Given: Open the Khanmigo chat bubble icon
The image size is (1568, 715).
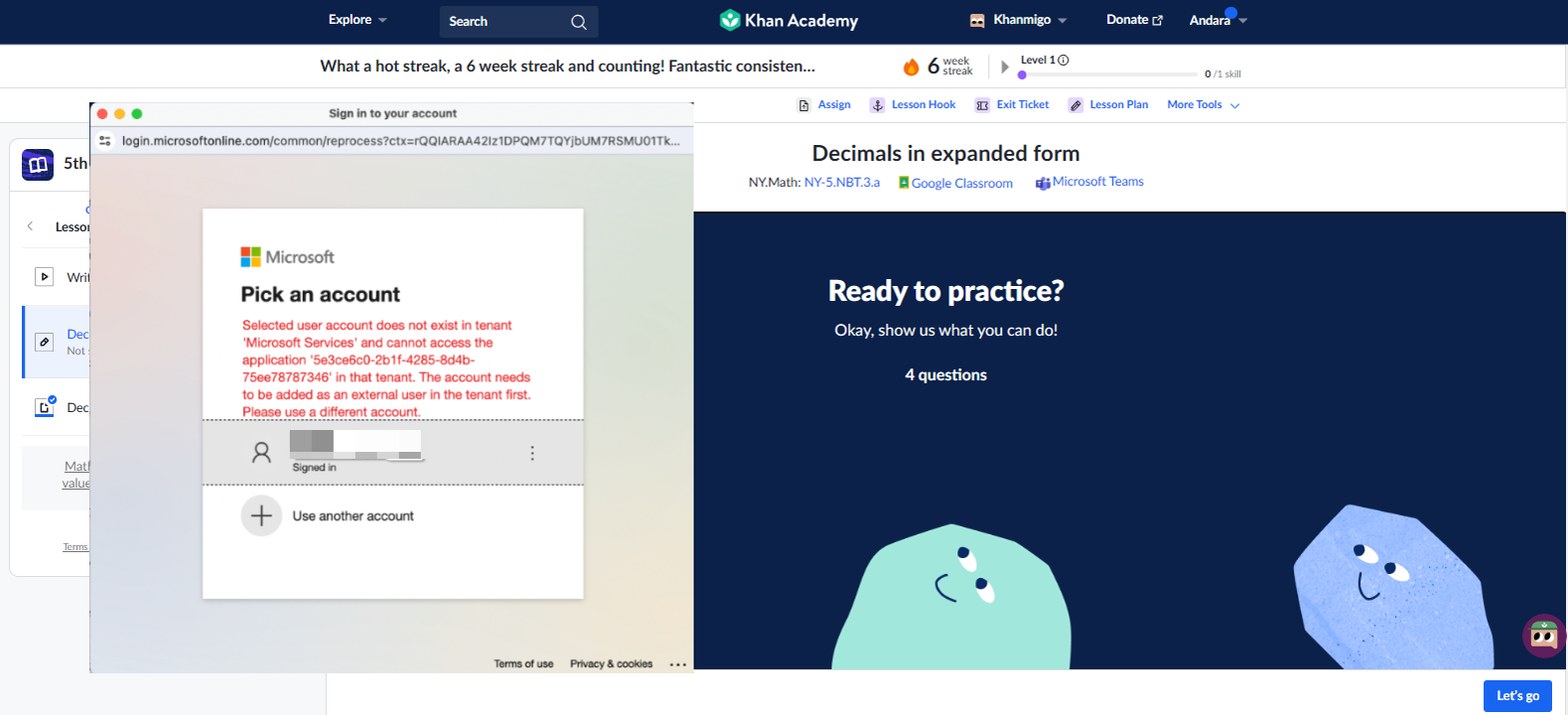Looking at the screenshot, I should click(x=1544, y=636).
